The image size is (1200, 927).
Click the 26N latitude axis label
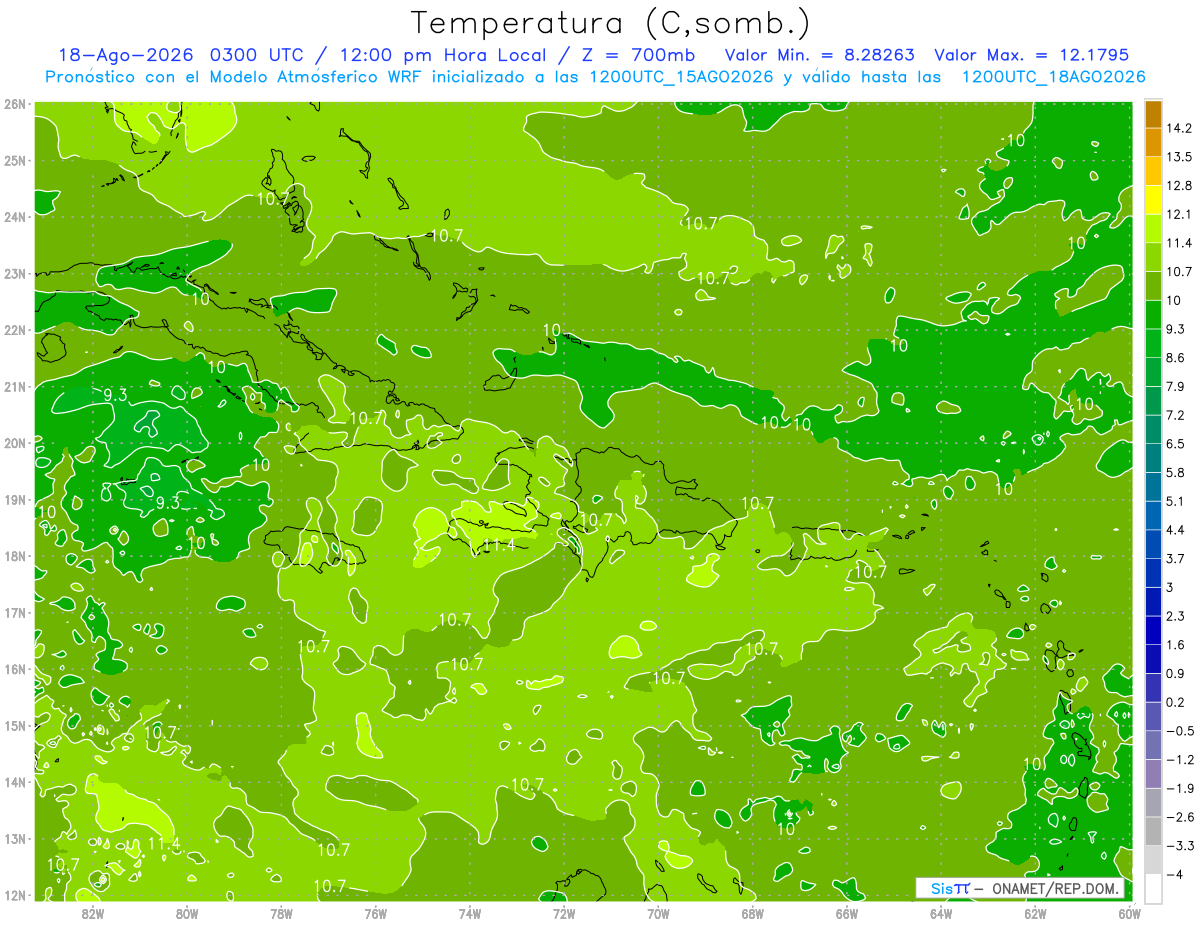pos(15,104)
